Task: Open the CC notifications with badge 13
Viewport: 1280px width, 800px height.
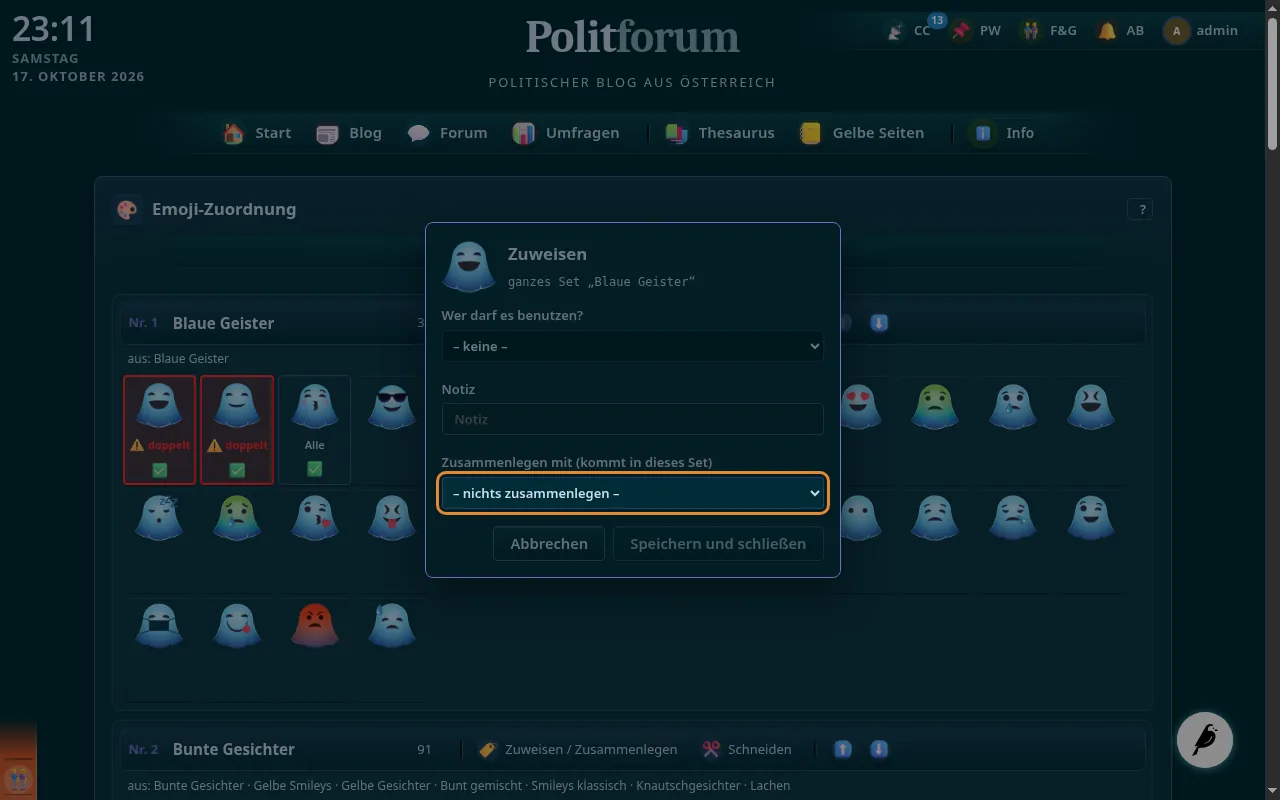Action: (910, 30)
